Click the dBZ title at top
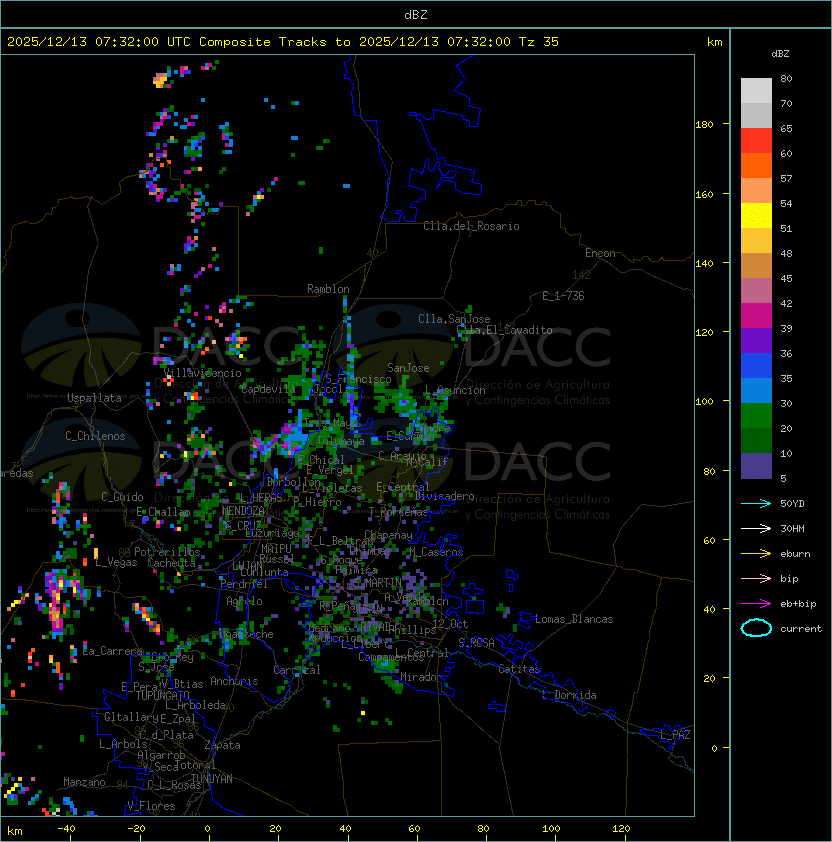 pos(416,14)
